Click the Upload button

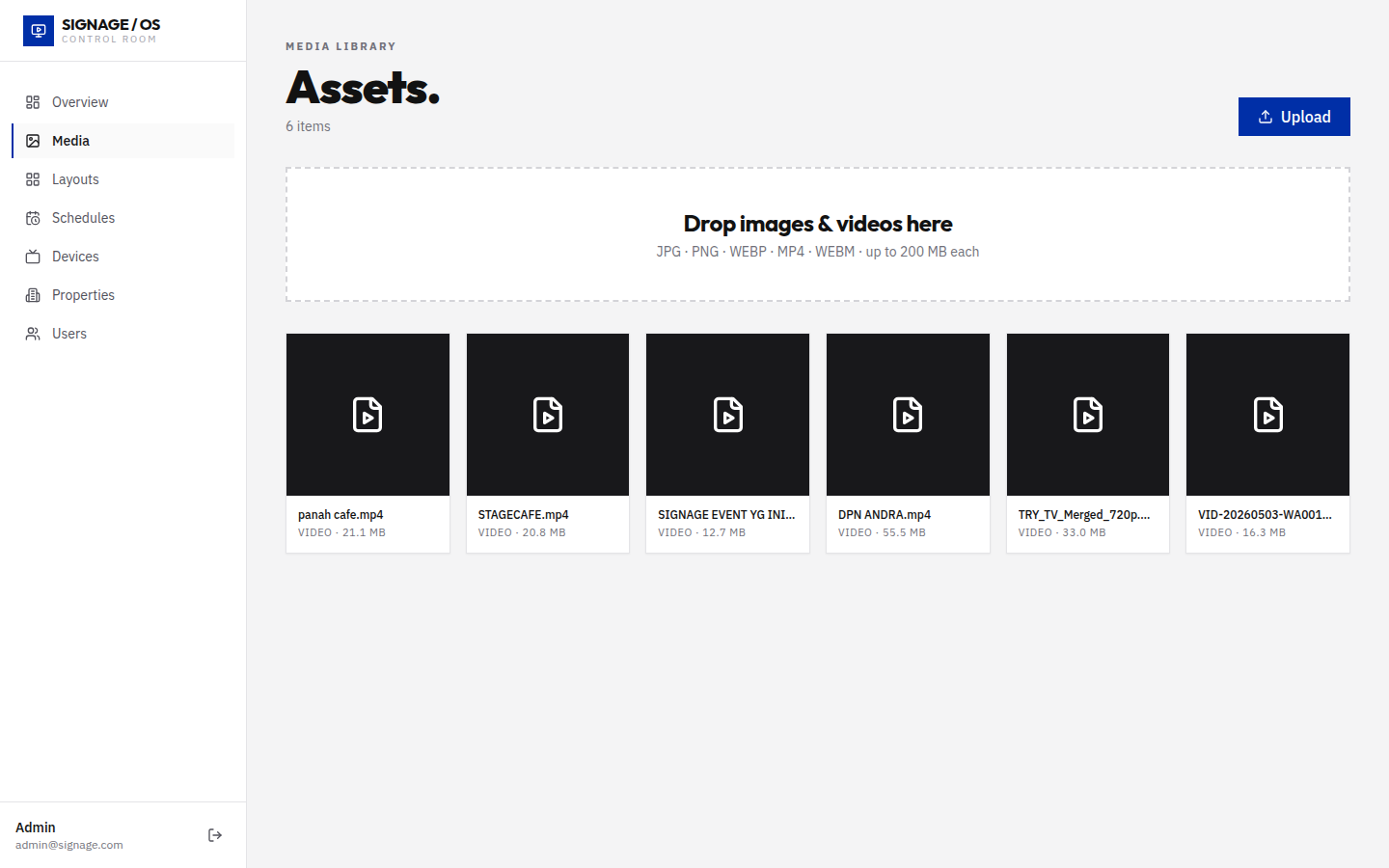click(x=1294, y=117)
